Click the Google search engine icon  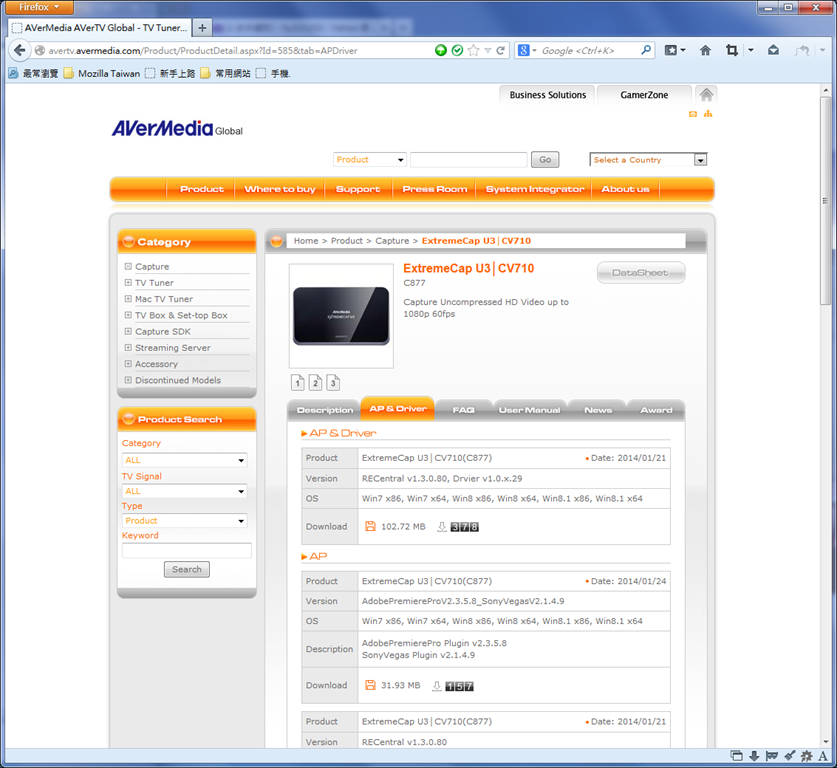pyautogui.click(x=524, y=50)
